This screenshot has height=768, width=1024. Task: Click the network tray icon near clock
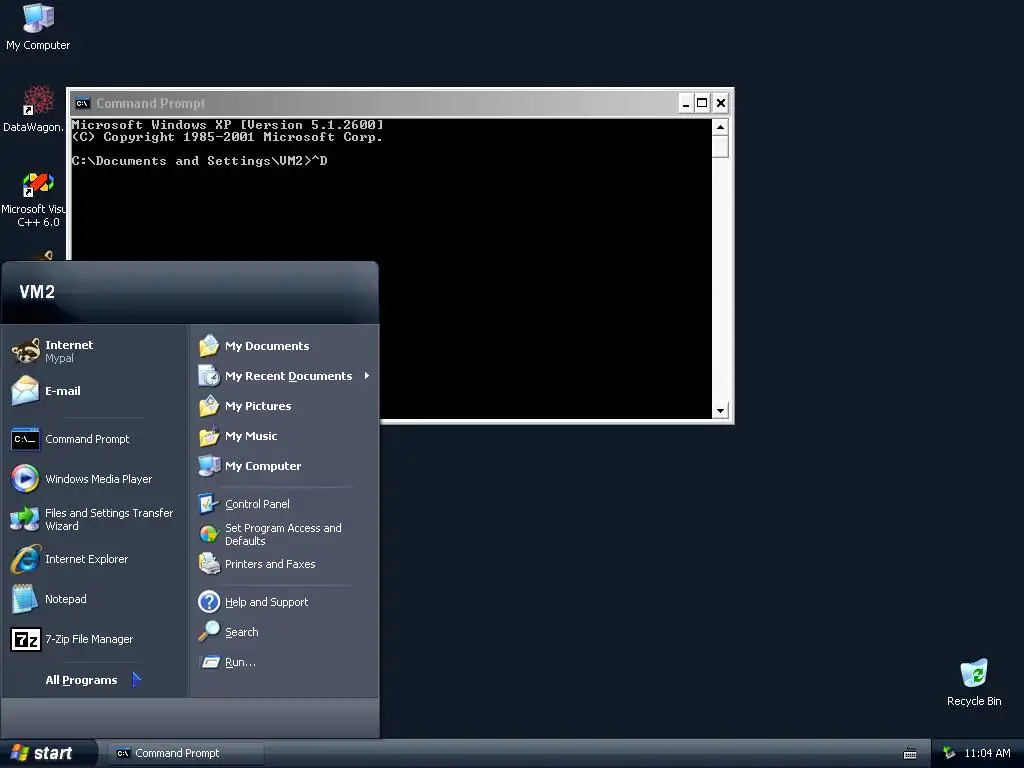click(948, 753)
